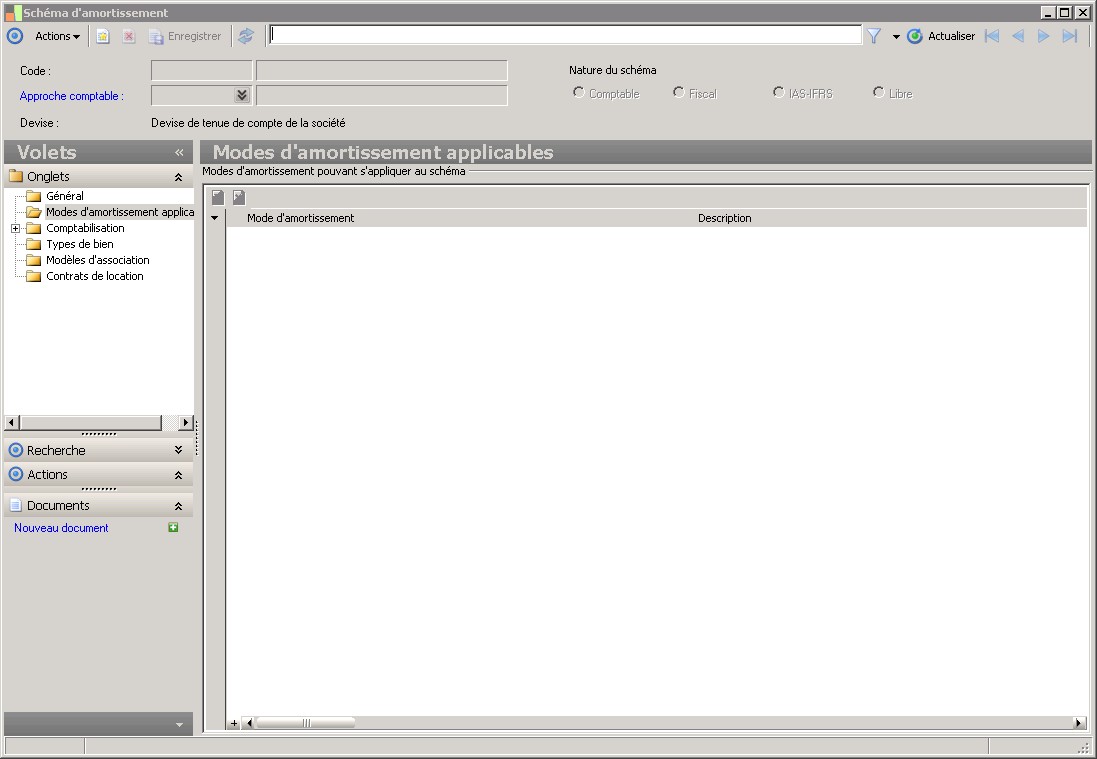Go to the last record
This screenshot has width=1097, height=759.
[x=1070, y=36]
